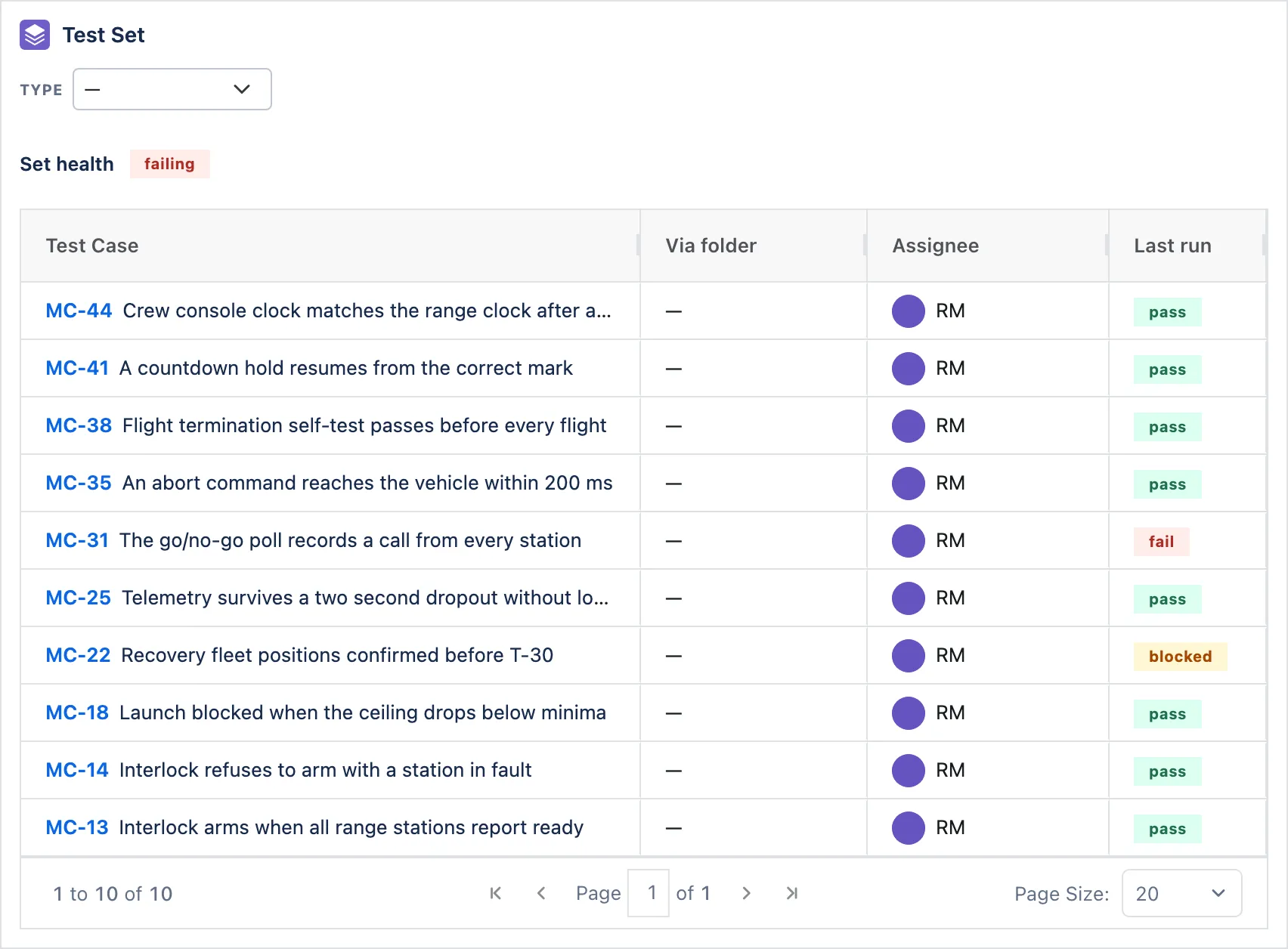Click "Interlock refuses to arm with a station in fault"
Viewport: 1288px width, 949px height.
[x=326, y=770]
